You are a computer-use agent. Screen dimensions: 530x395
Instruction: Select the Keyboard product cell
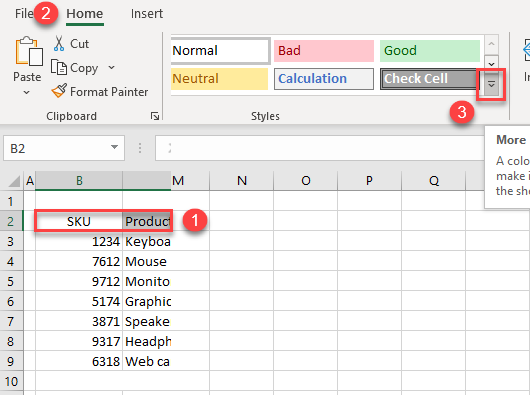coord(147,241)
